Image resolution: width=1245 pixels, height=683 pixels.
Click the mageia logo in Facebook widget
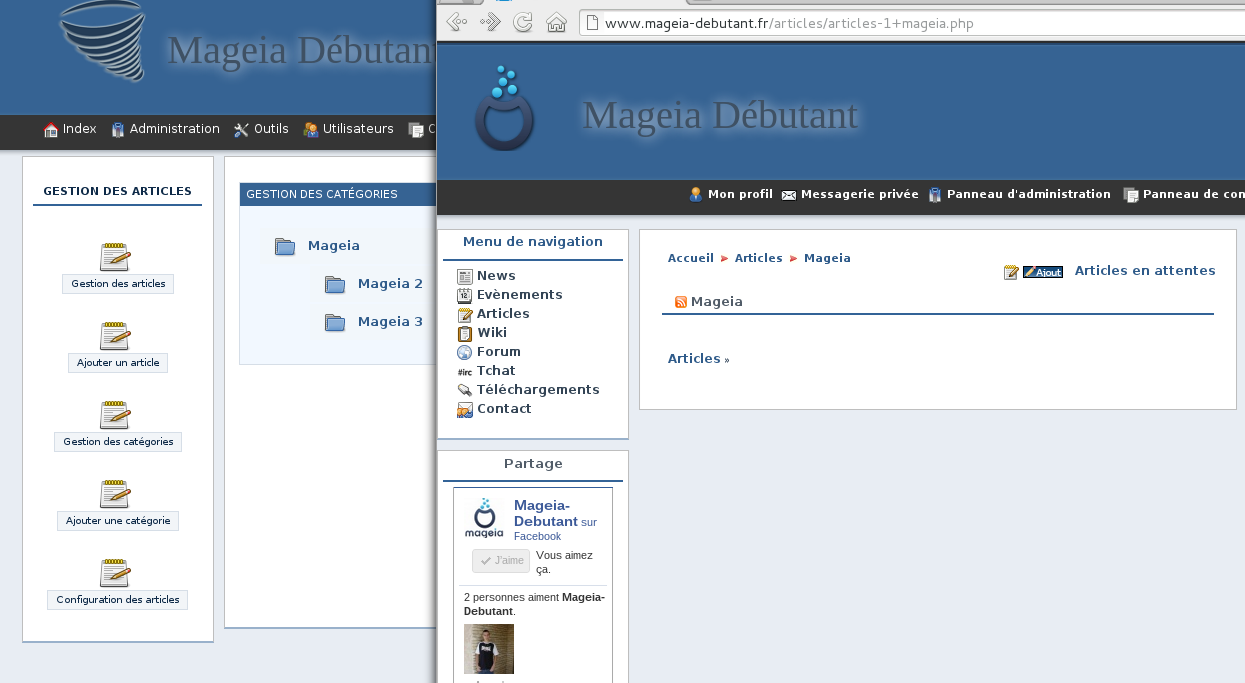click(x=484, y=519)
